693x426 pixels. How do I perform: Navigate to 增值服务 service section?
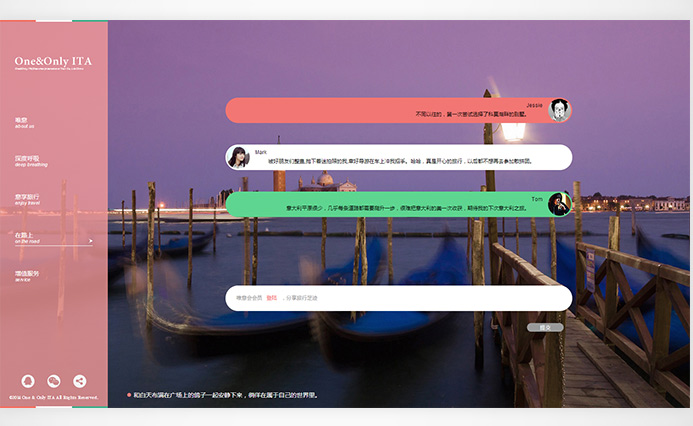pos(27,275)
